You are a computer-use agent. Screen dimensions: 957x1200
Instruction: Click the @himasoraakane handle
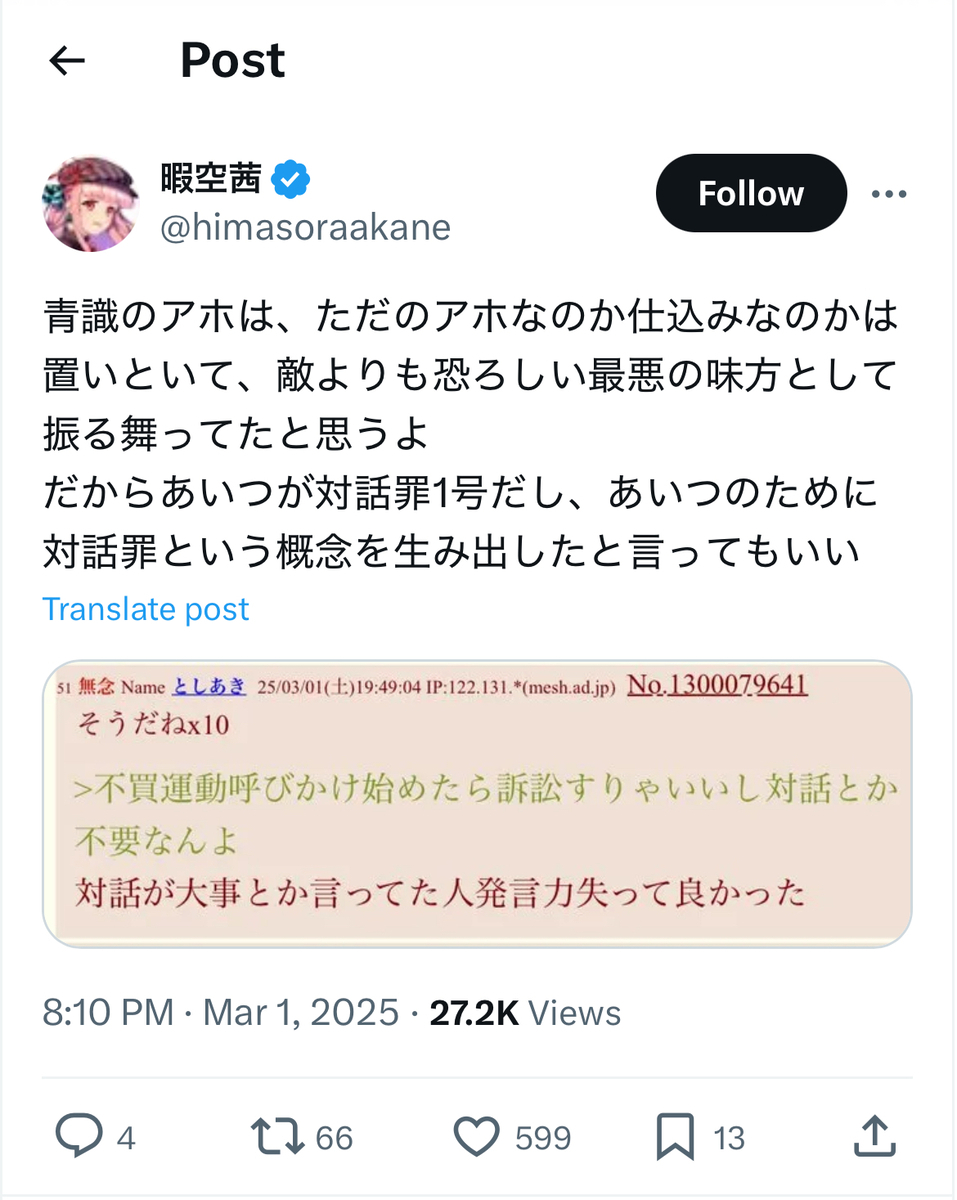(305, 228)
